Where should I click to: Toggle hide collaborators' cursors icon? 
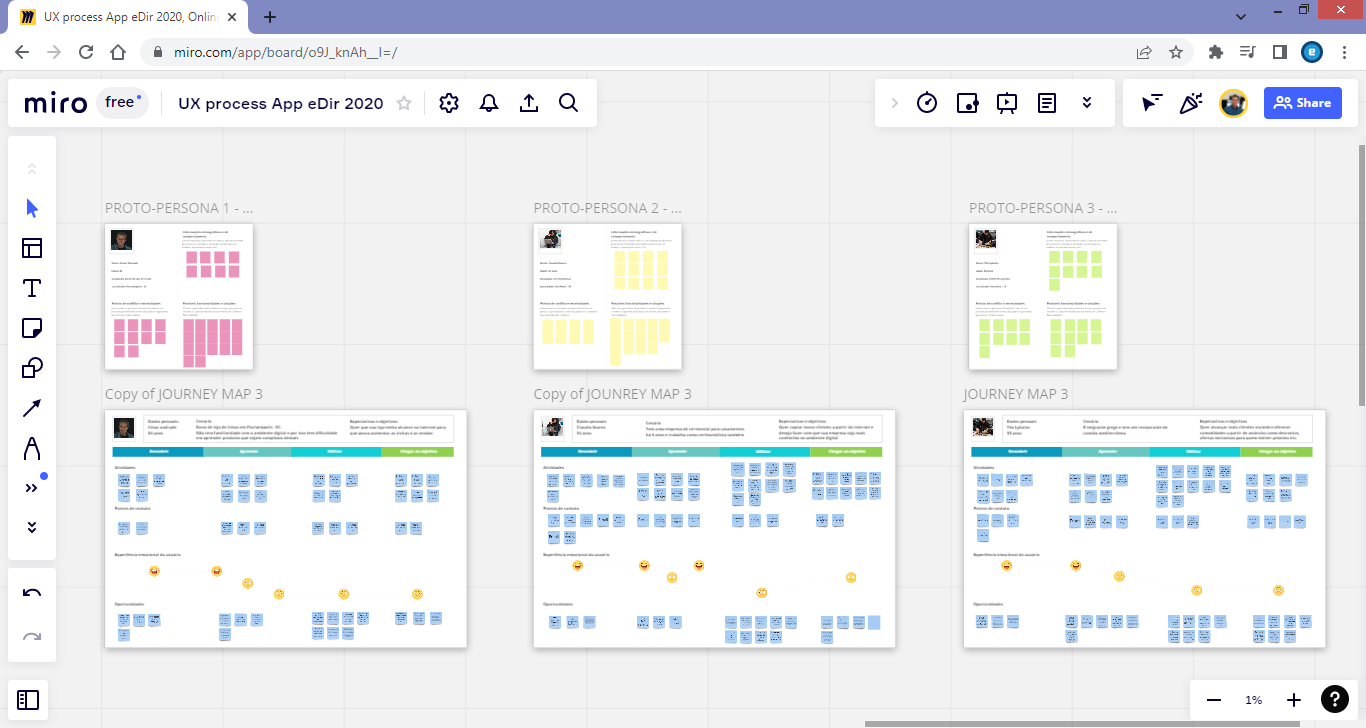(x=1152, y=103)
